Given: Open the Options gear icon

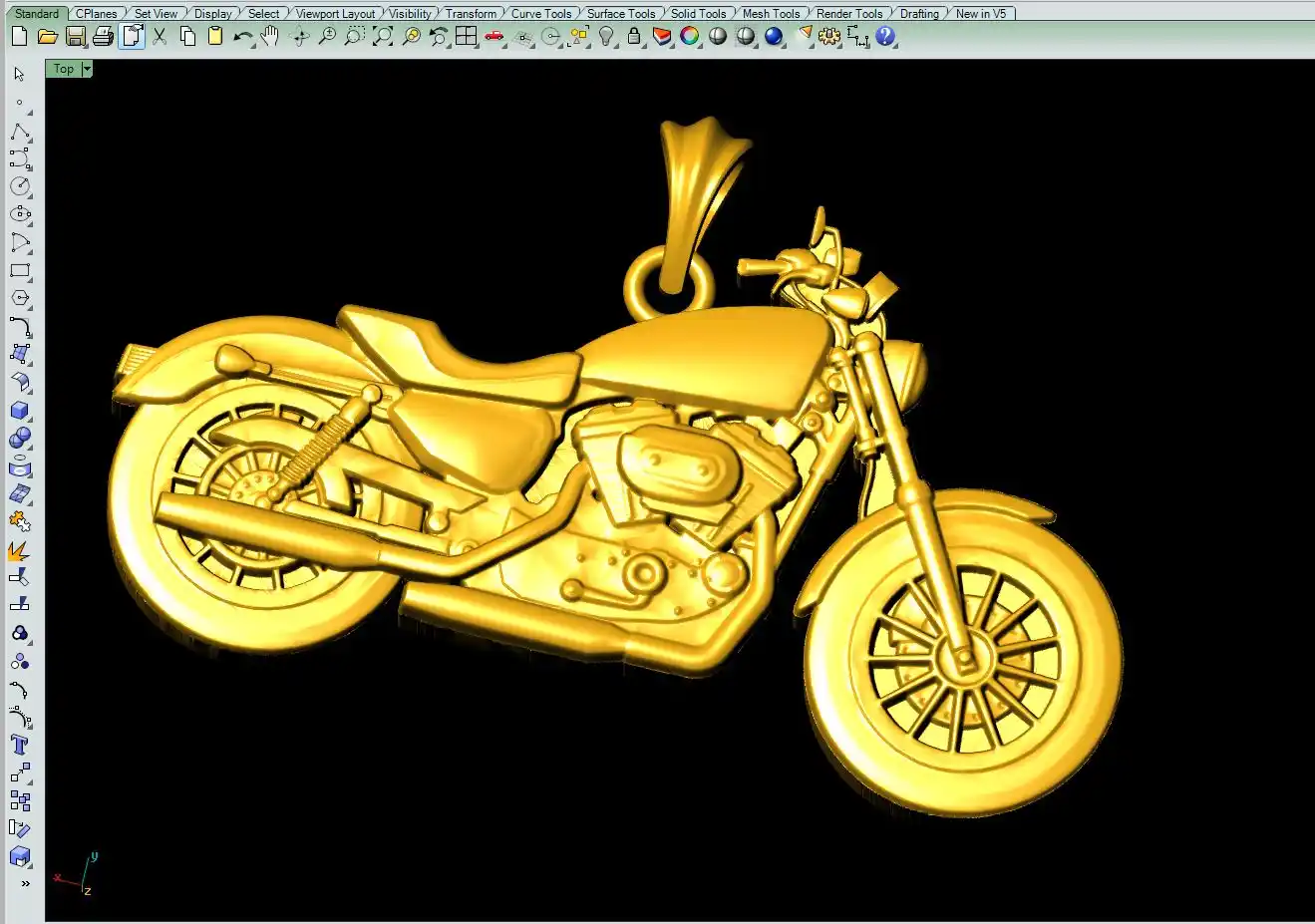Looking at the screenshot, I should click(x=829, y=37).
